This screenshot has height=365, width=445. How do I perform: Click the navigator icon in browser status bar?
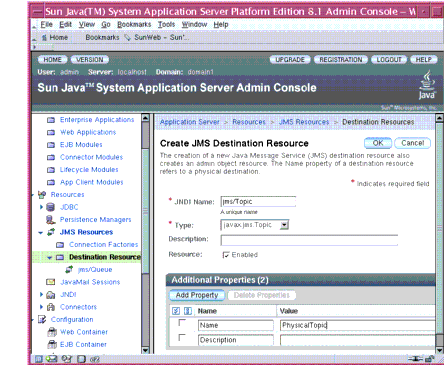[39, 359]
